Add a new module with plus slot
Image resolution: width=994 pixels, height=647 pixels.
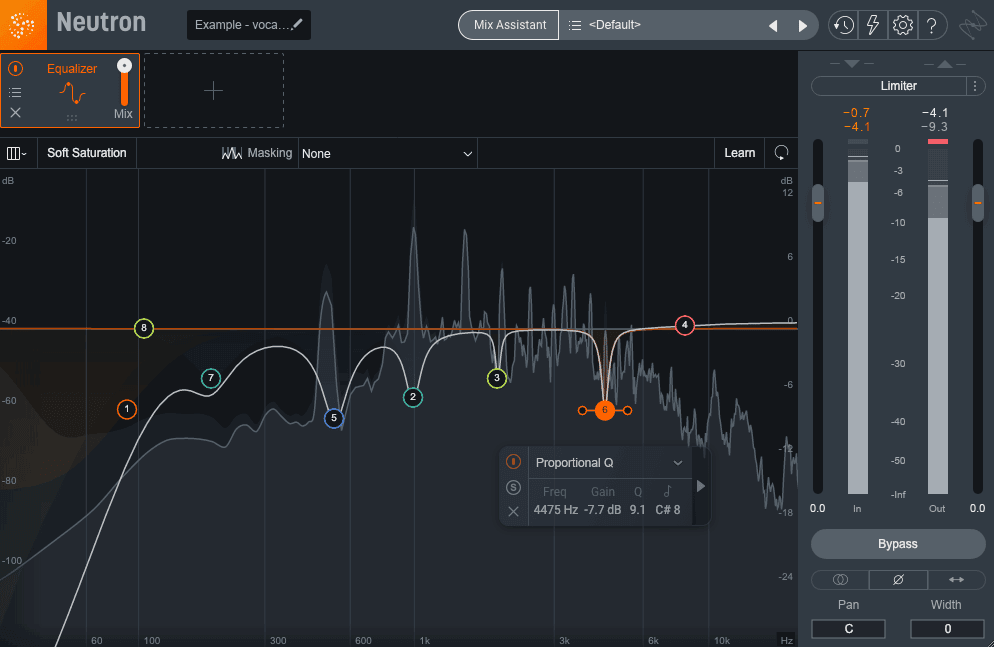tap(214, 91)
